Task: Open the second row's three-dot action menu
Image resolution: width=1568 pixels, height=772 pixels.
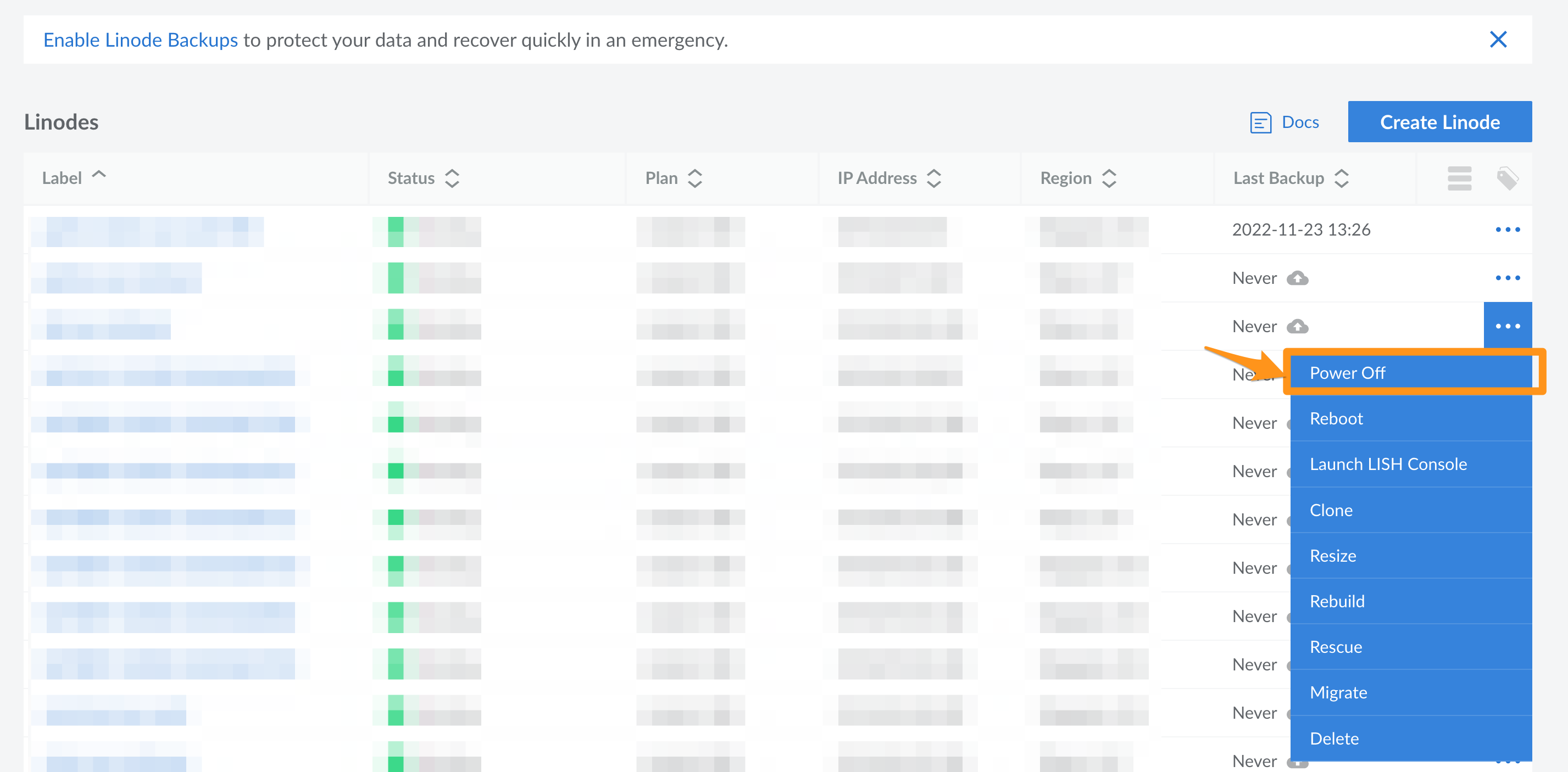Action: click(x=1507, y=278)
